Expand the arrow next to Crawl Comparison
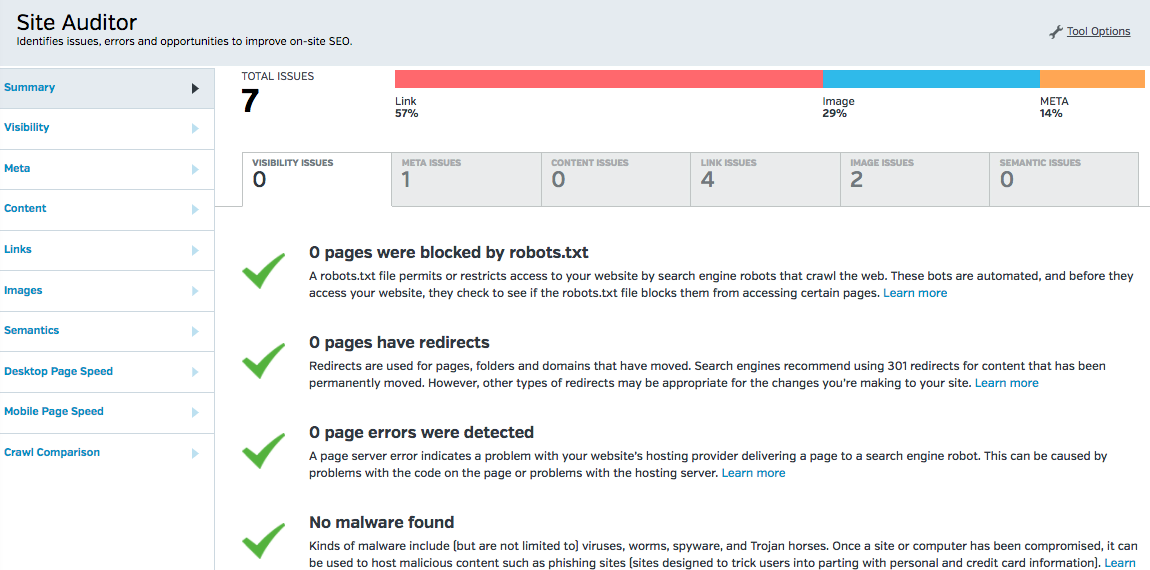Image resolution: width=1150 pixels, height=570 pixels. [195, 453]
